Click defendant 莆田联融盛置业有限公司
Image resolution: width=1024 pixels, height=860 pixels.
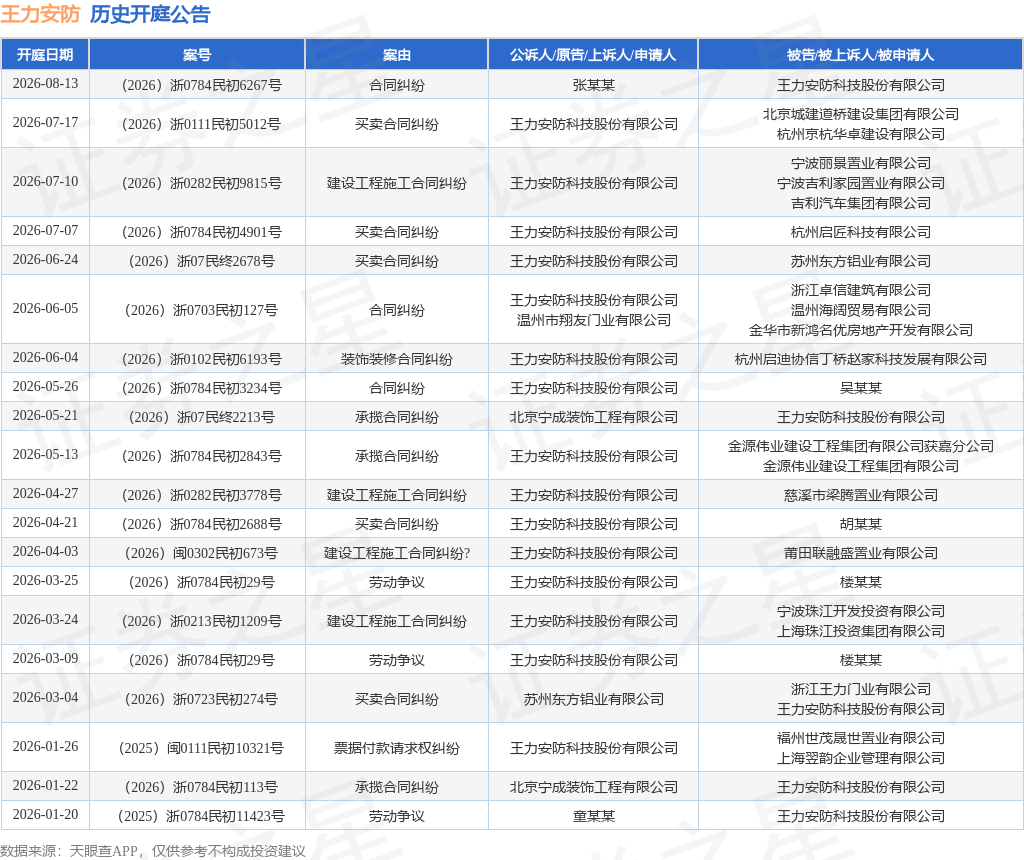(x=861, y=553)
